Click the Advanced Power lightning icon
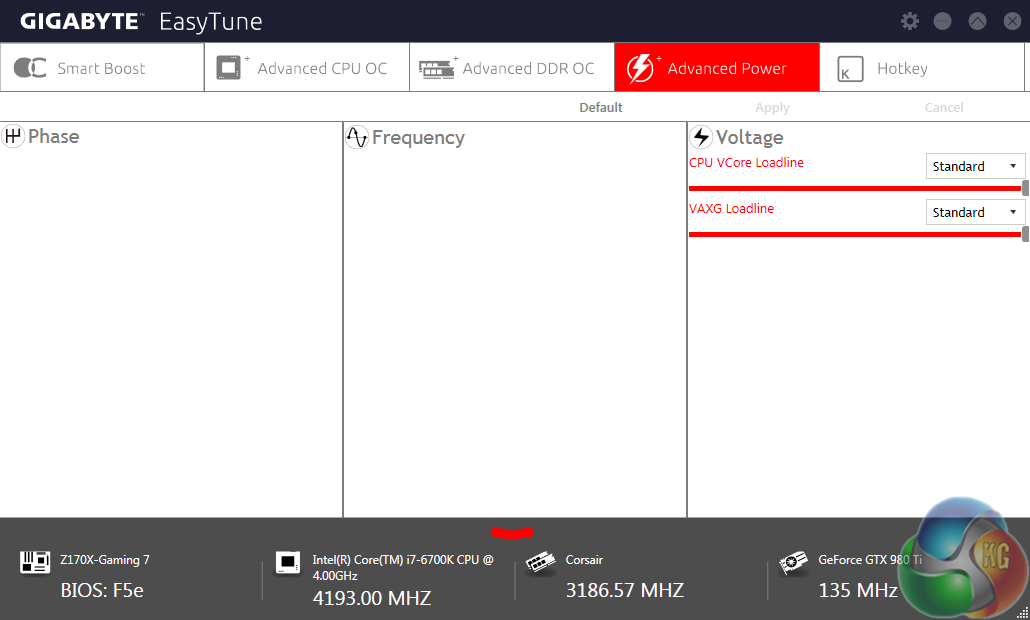Screen dimensions: 1030x620 (x=640, y=68)
